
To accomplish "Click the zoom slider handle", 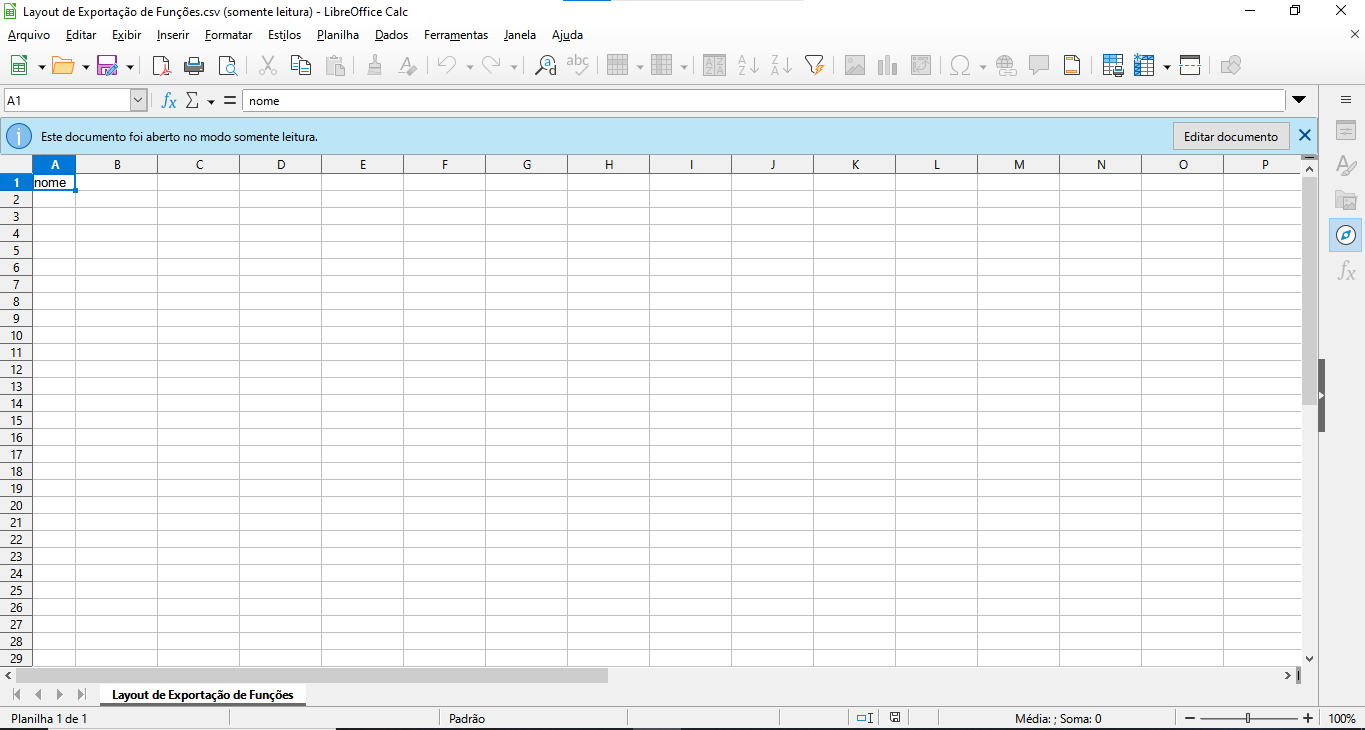I will [1248, 718].
